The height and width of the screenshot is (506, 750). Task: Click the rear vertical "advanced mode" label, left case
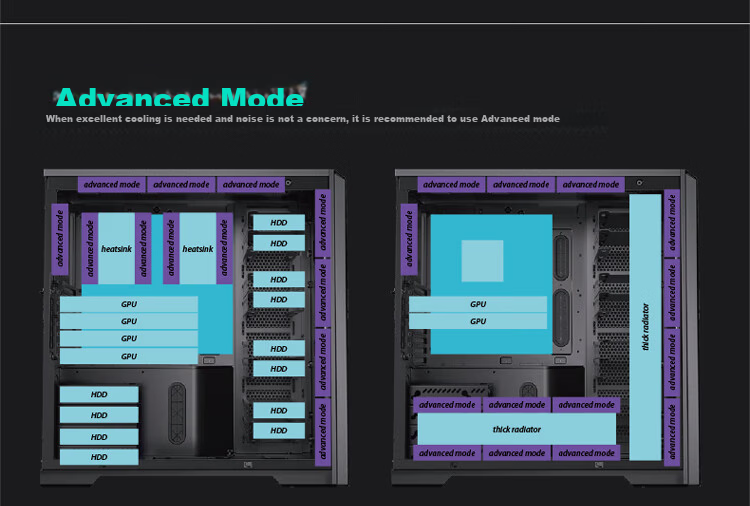pos(60,239)
